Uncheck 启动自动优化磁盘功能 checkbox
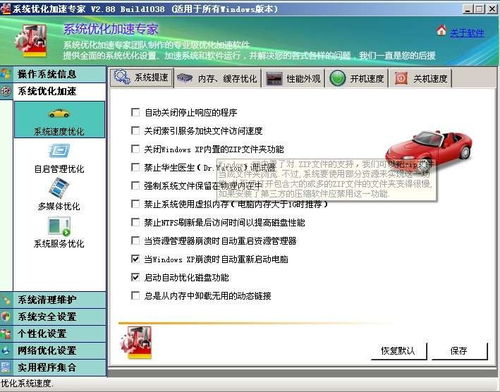The width and height of the screenshot is (500, 392). pos(135,277)
